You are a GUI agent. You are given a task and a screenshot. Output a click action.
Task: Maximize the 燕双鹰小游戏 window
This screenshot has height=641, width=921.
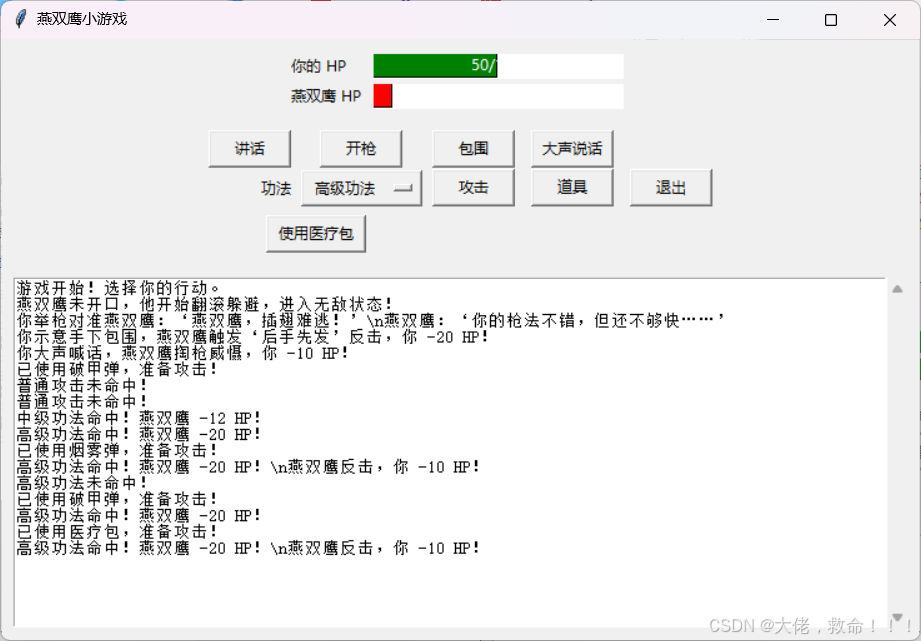(x=831, y=19)
